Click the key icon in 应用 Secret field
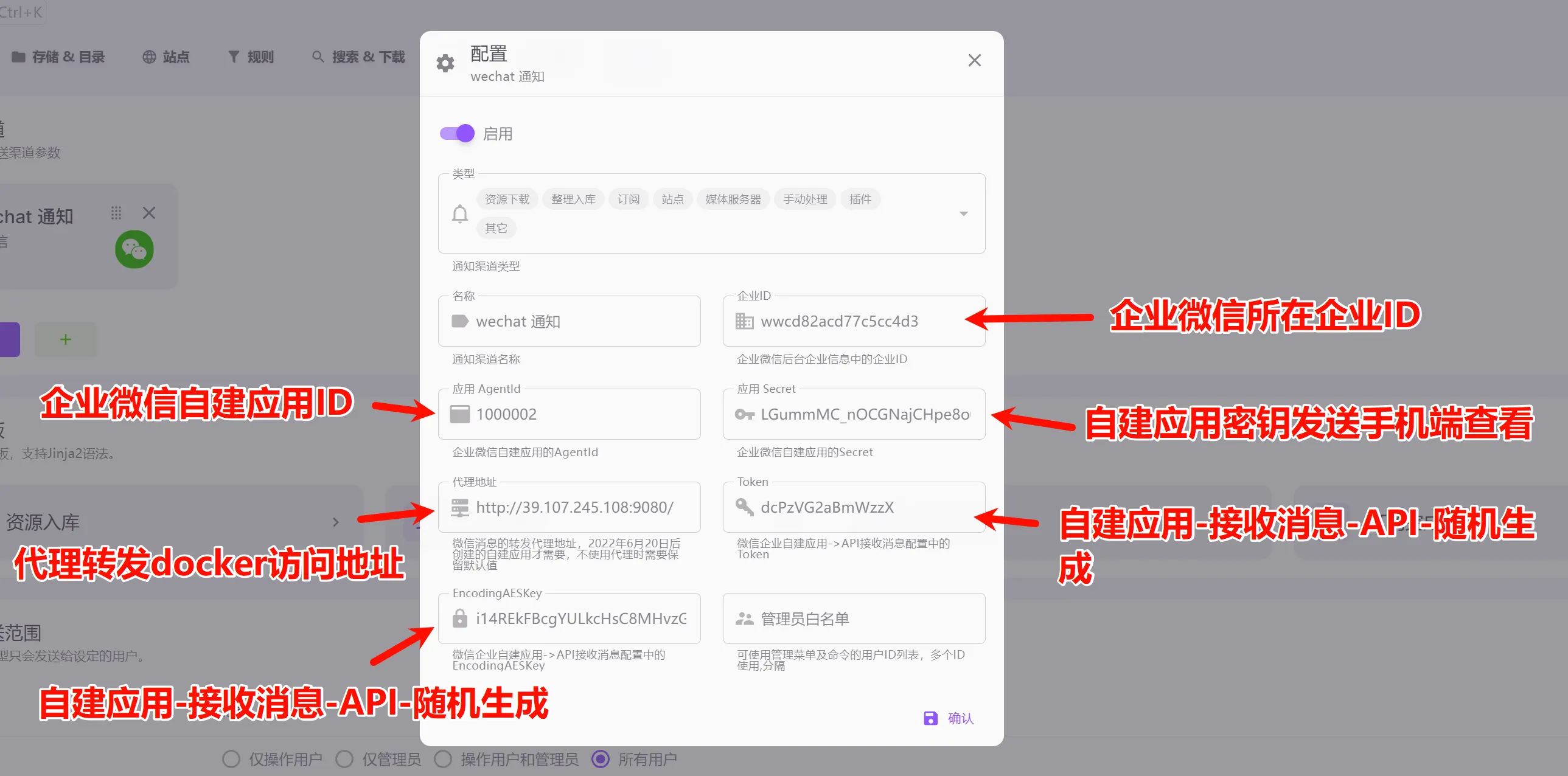Image resolution: width=1568 pixels, height=776 pixels. (744, 414)
